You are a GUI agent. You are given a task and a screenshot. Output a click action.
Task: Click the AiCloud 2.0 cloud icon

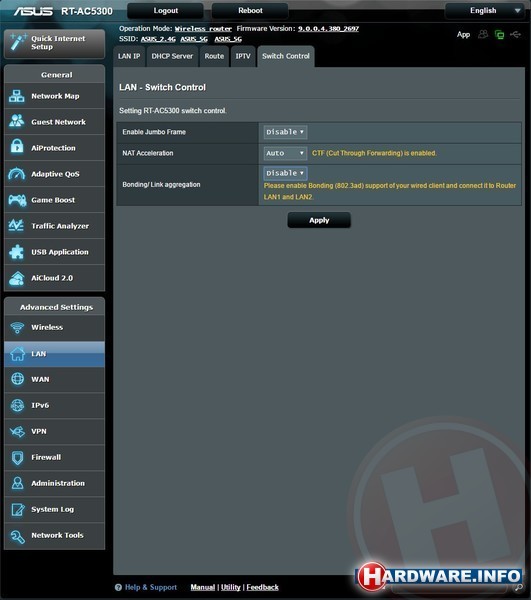pyautogui.click(x=16, y=278)
